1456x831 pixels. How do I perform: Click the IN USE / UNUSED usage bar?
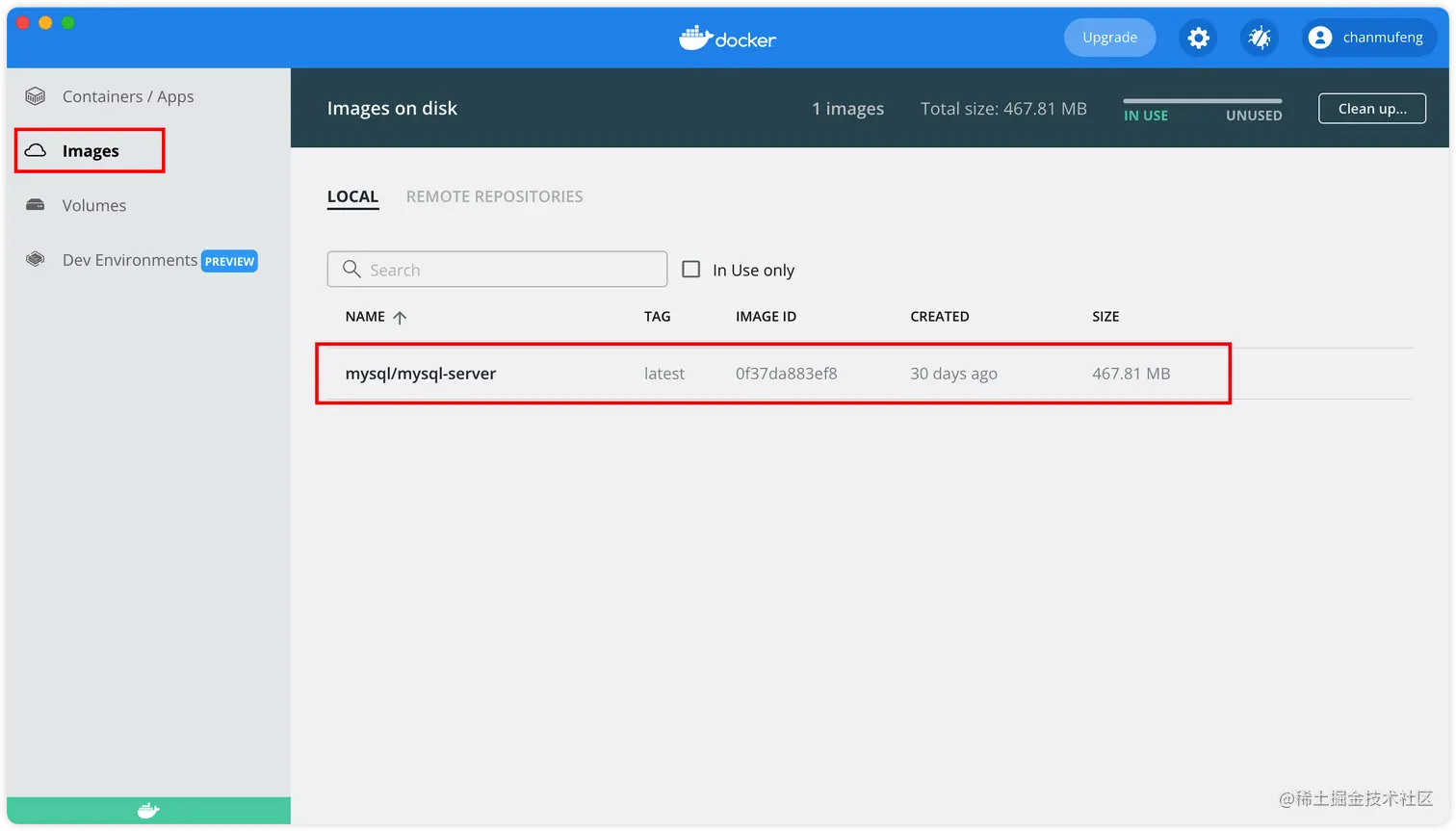coord(1203,100)
